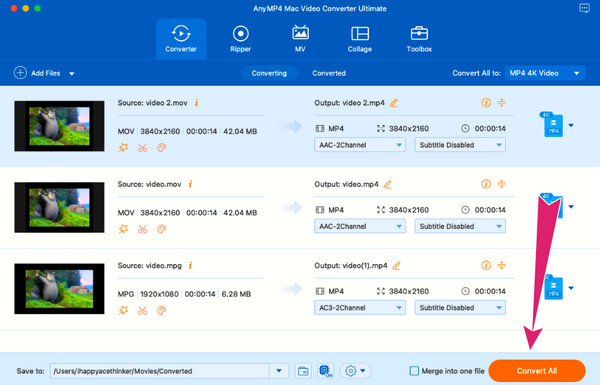Expand the format arrow beside video(1).mp4
Screen dimensions: 600x385
pyautogui.click(x=571, y=288)
